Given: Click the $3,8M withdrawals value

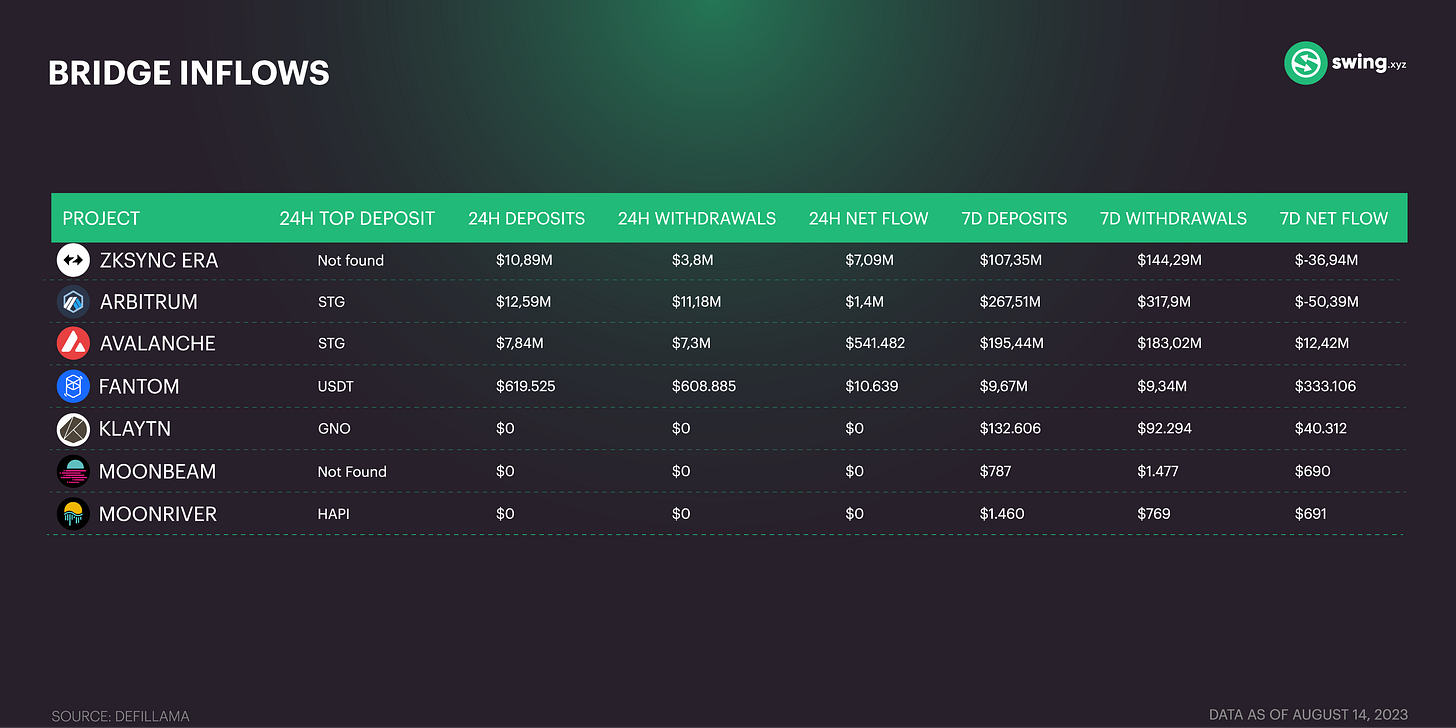Looking at the screenshot, I should click(692, 260).
